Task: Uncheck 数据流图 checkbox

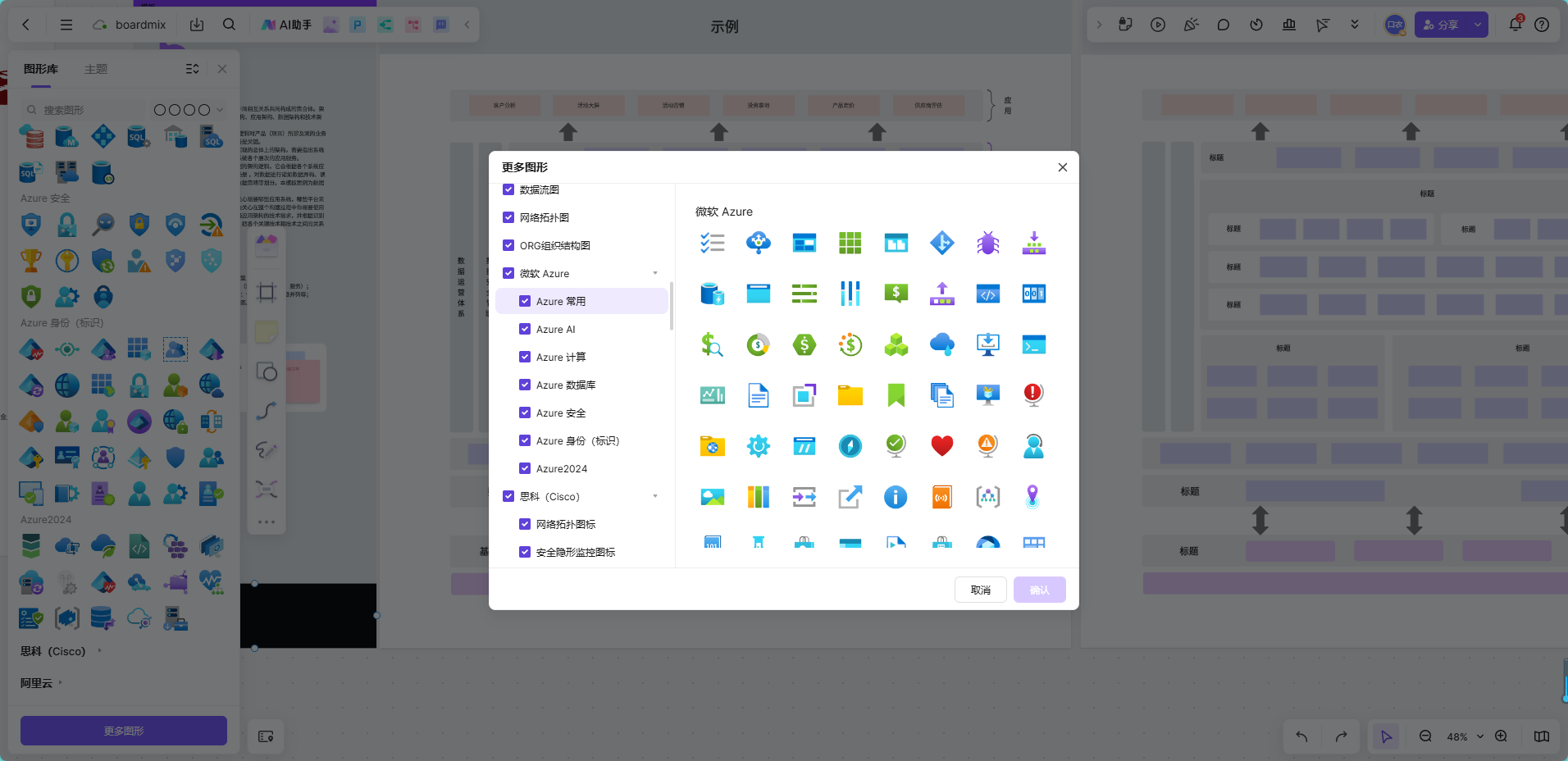Action: (x=508, y=189)
